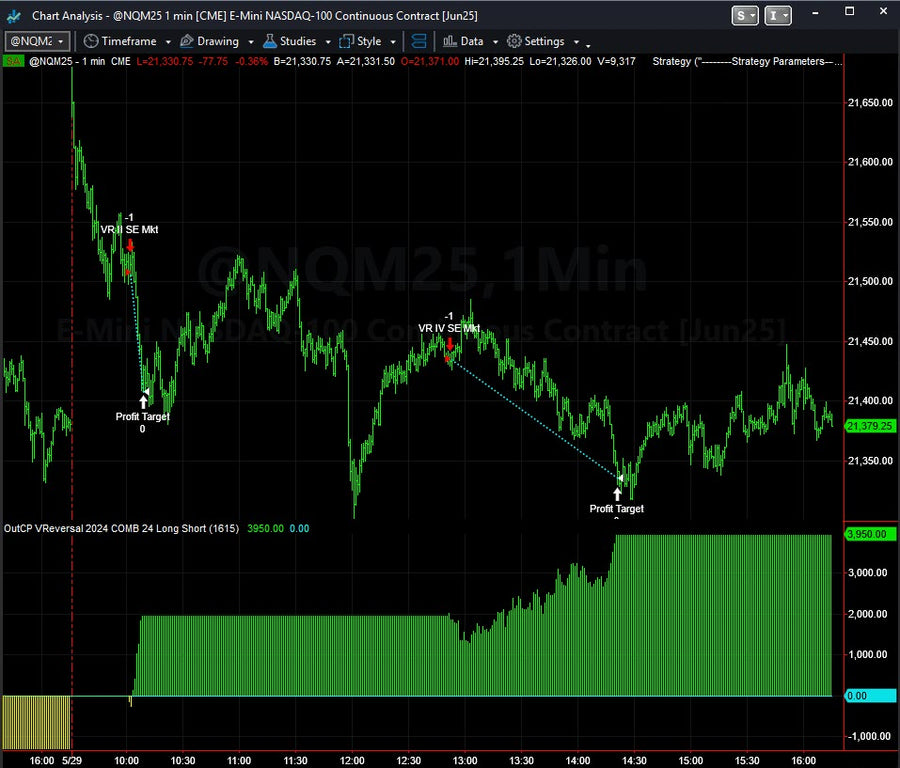Click the red short arrow under VR II SE Mkt

click(x=130, y=246)
